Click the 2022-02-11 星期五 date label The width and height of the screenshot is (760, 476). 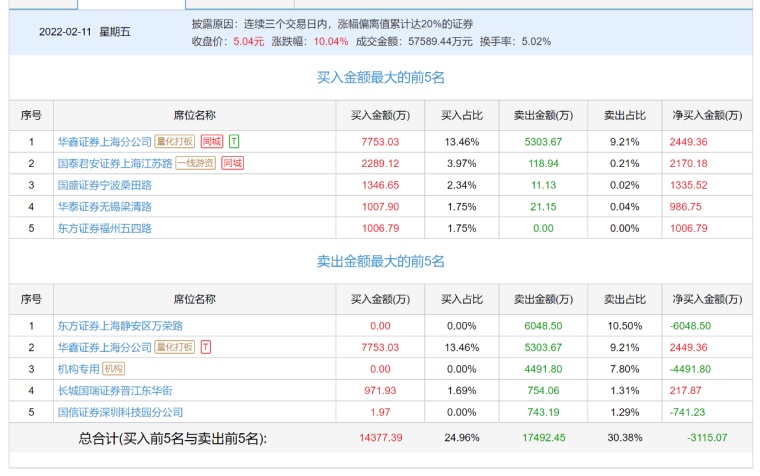pos(84,31)
